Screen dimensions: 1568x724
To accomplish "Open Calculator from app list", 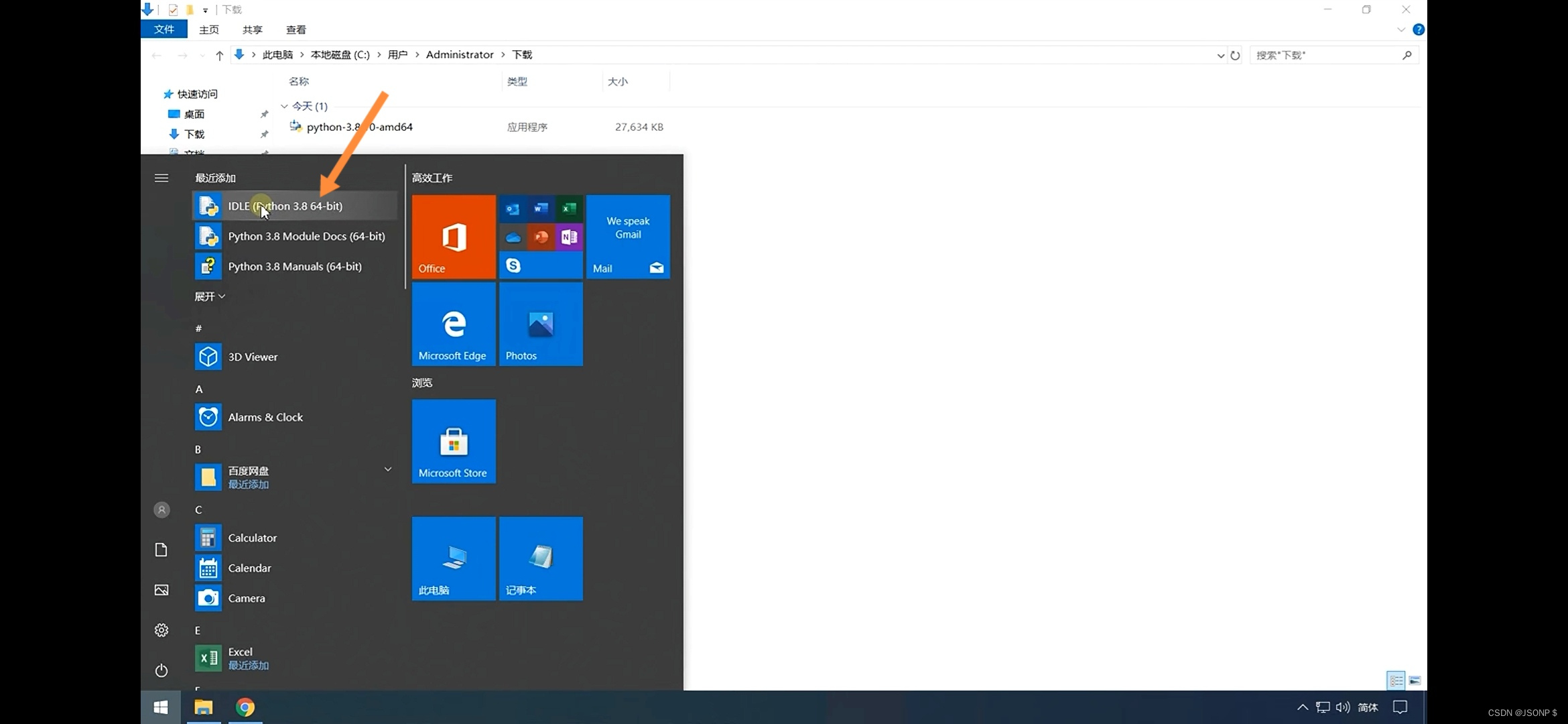I will click(295, 538).
